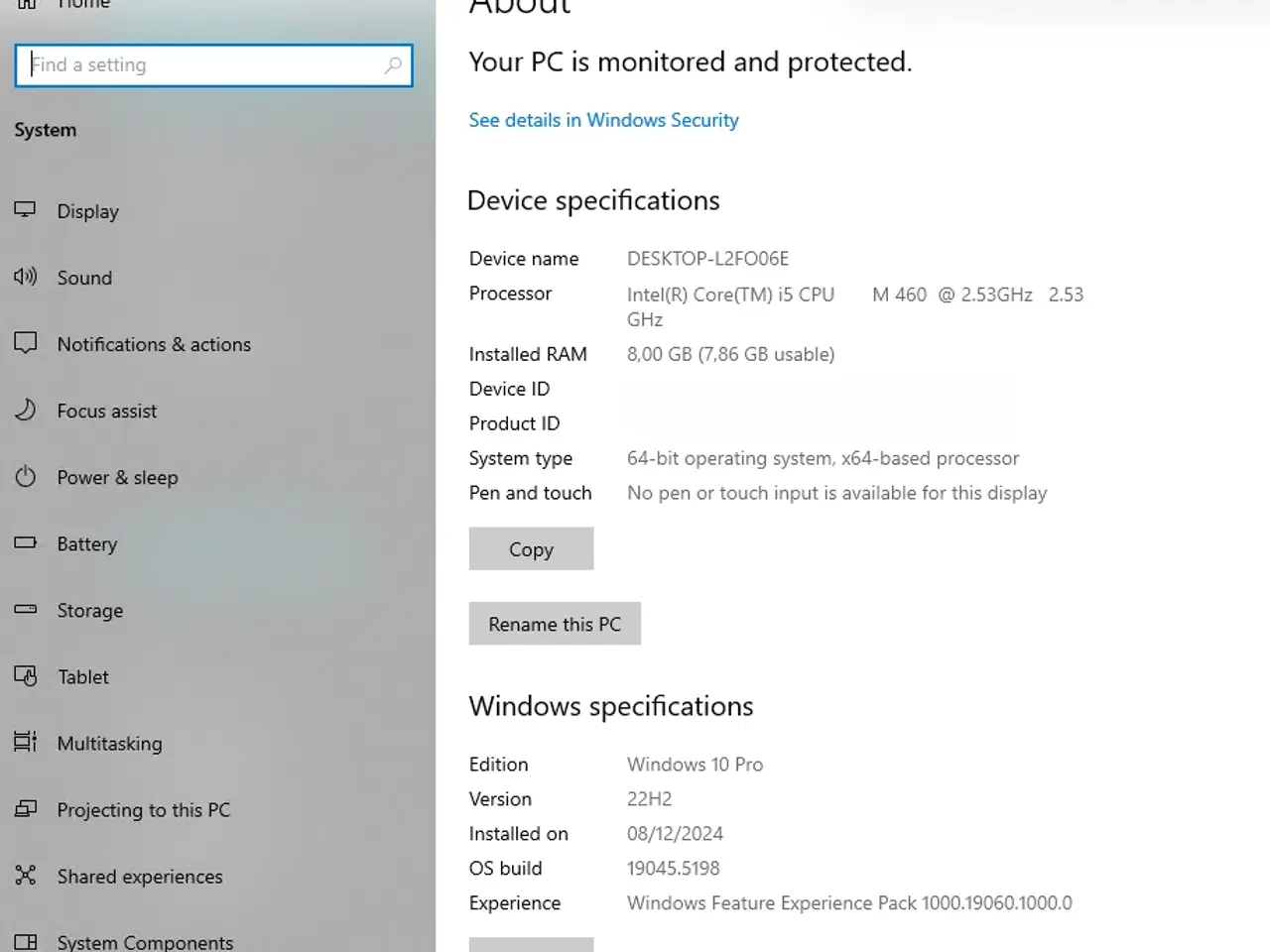
Task: Click the OS build 19045.5198 value
Action: [673, 869]
